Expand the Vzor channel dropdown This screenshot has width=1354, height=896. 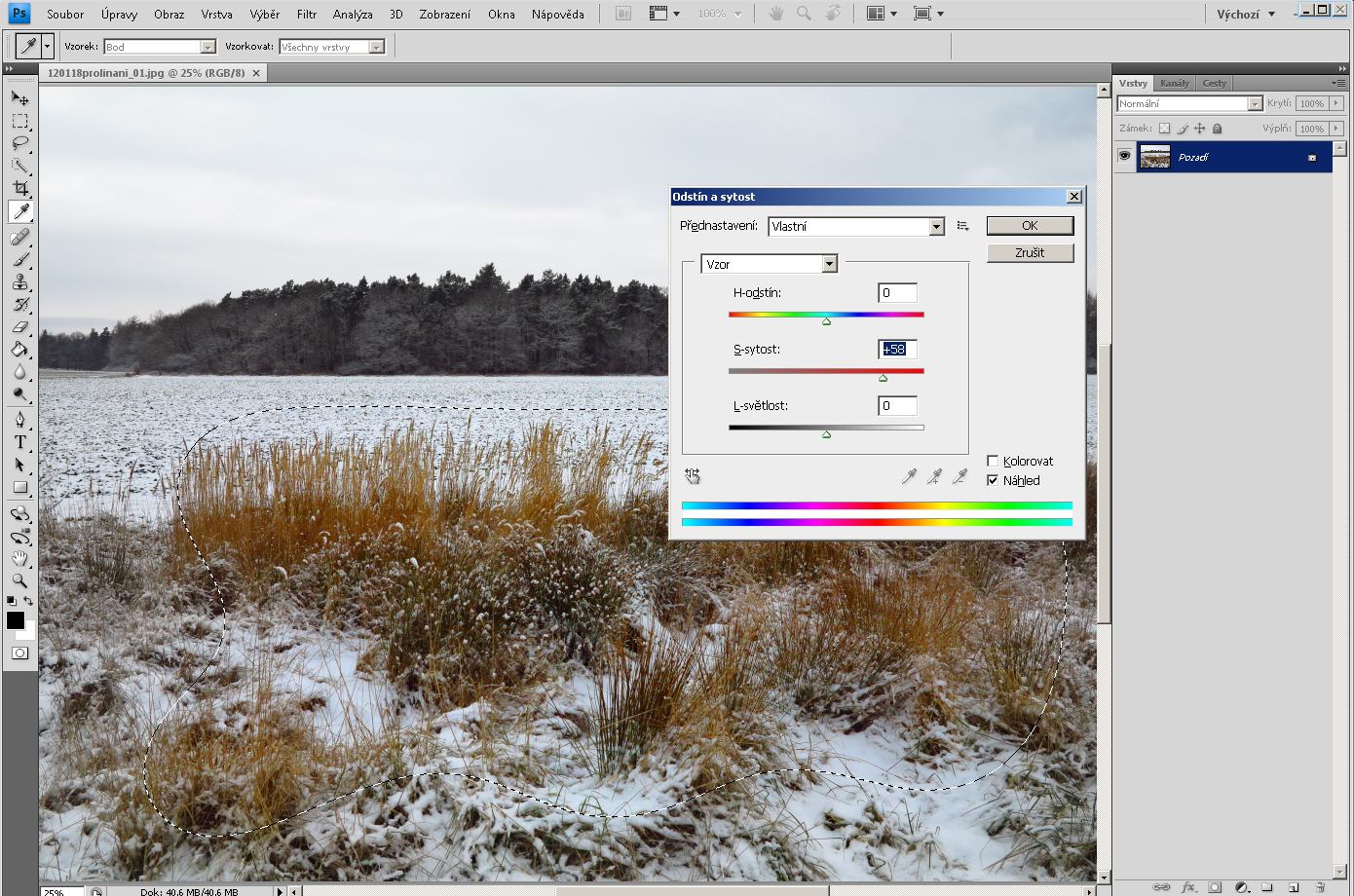(828, 264)
